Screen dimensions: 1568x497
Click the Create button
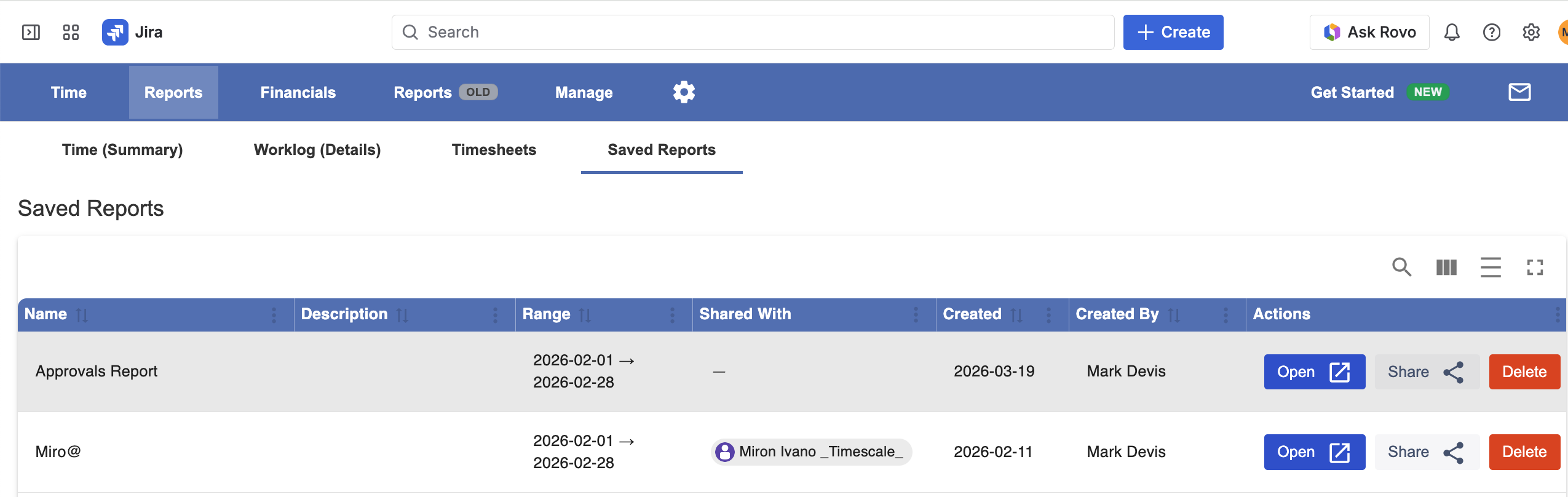(1173, 32)
